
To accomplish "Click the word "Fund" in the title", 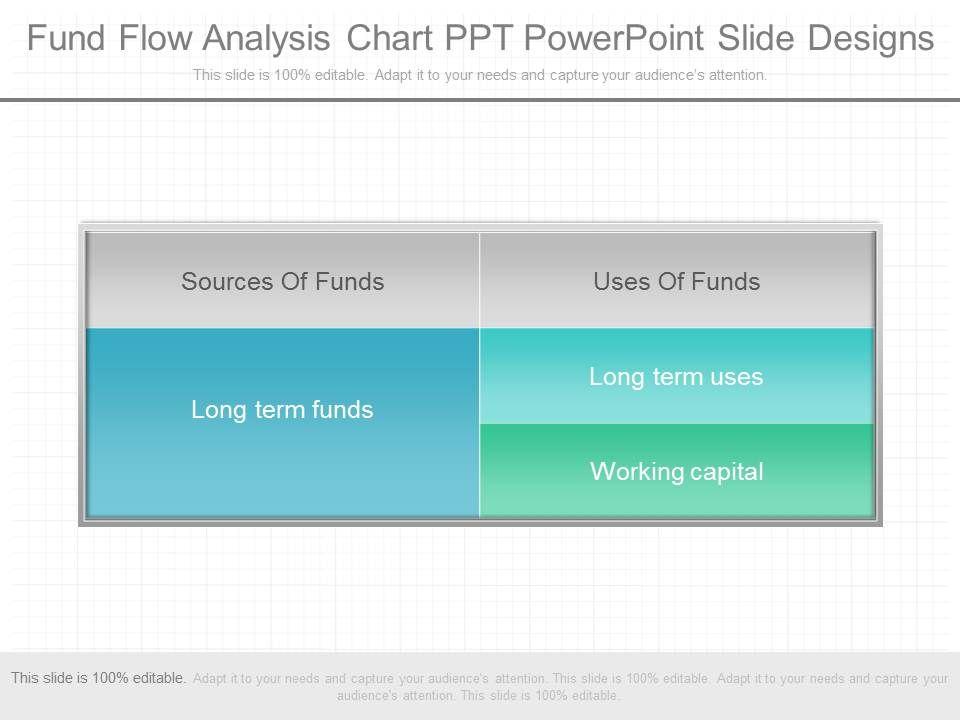I will (66, 39).
